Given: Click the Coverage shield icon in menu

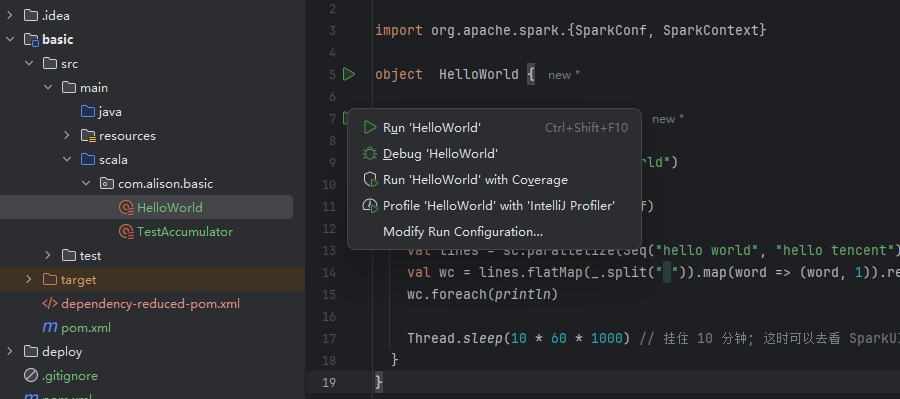Looking at the screenshot, I should [x=370, y=180].
